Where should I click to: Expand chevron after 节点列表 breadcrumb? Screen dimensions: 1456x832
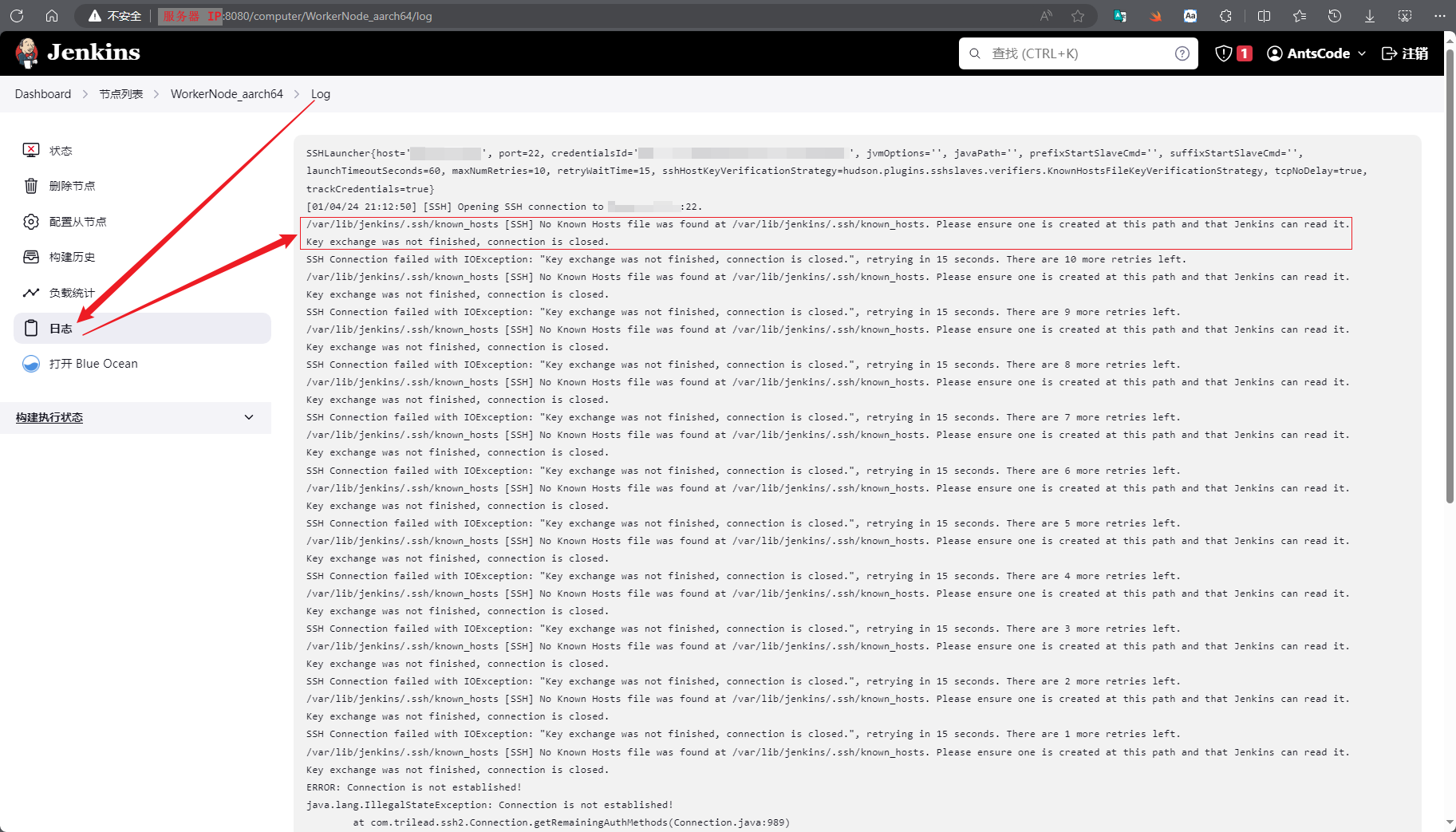pos(156,94)
